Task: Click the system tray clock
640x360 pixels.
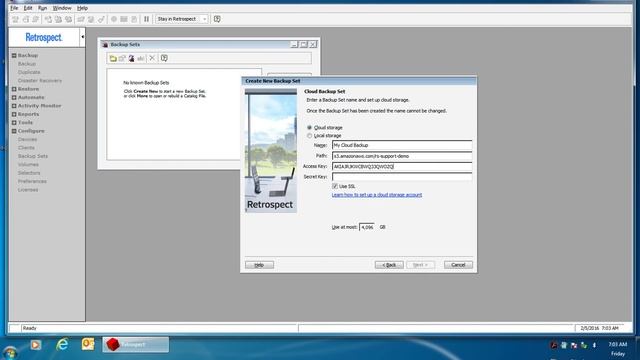Action: pos(618,349)
